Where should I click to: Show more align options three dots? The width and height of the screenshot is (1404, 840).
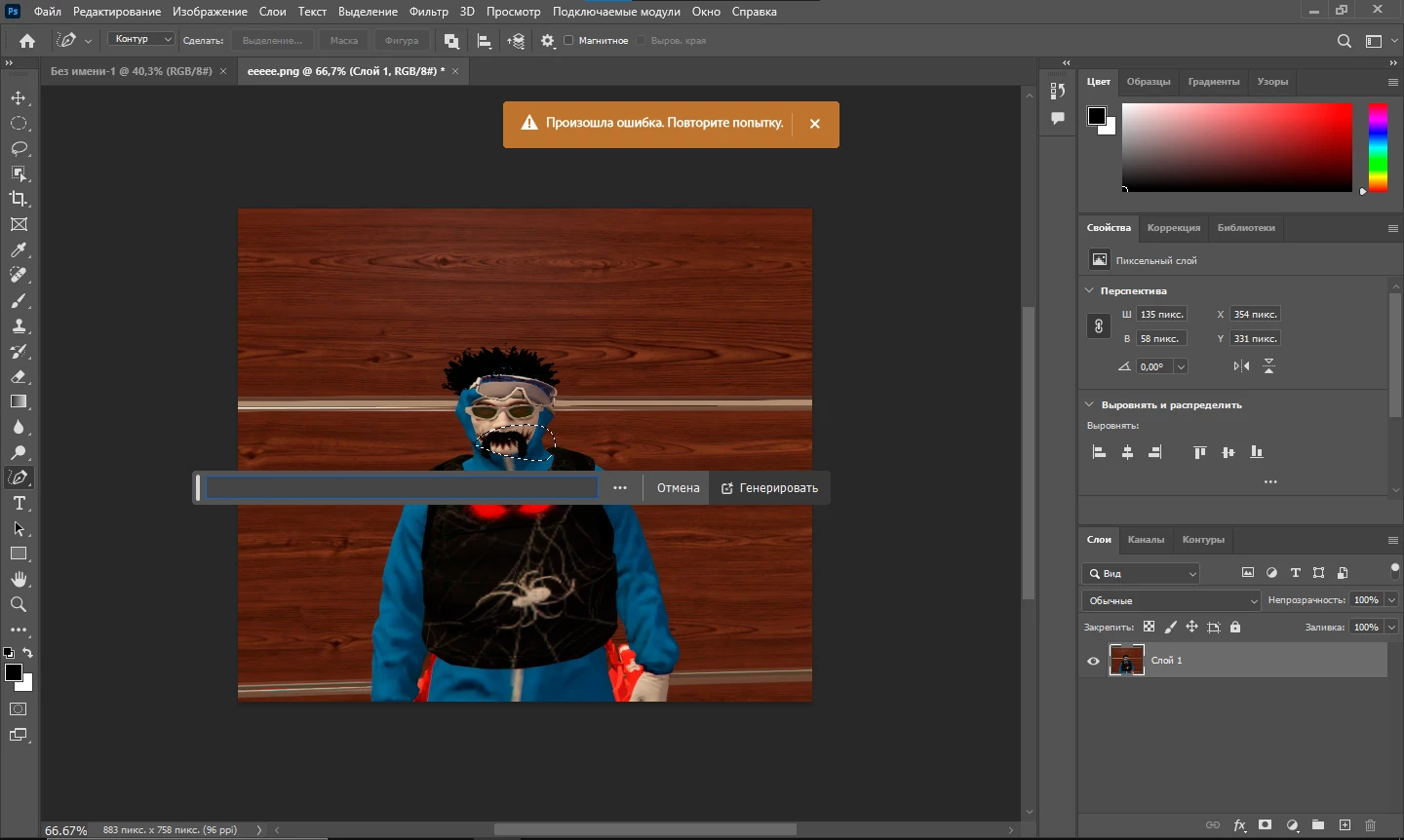coord(1270,481)
